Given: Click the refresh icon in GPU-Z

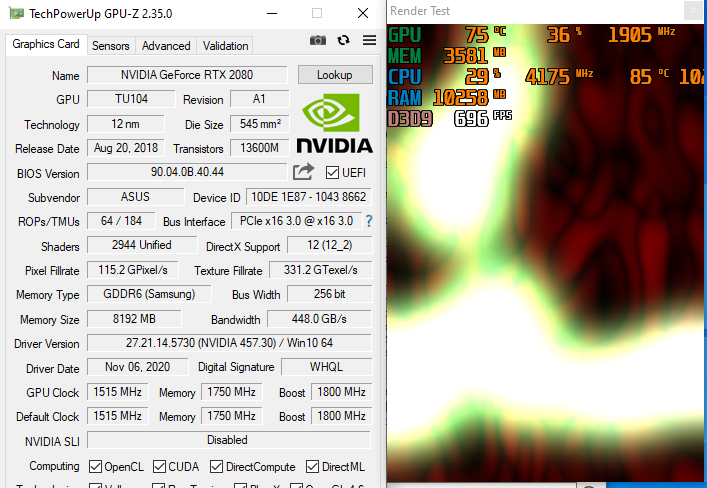Looking at the screenshot, I should (x=344, y=41).
